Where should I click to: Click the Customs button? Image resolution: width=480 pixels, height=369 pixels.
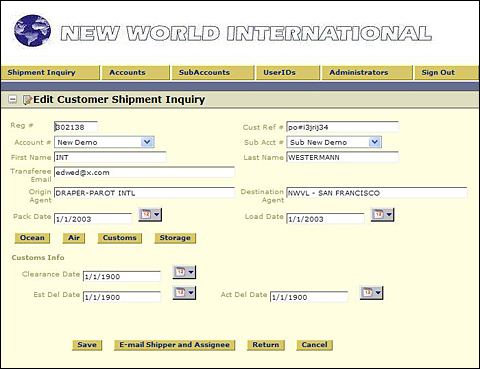pos(120,238)
